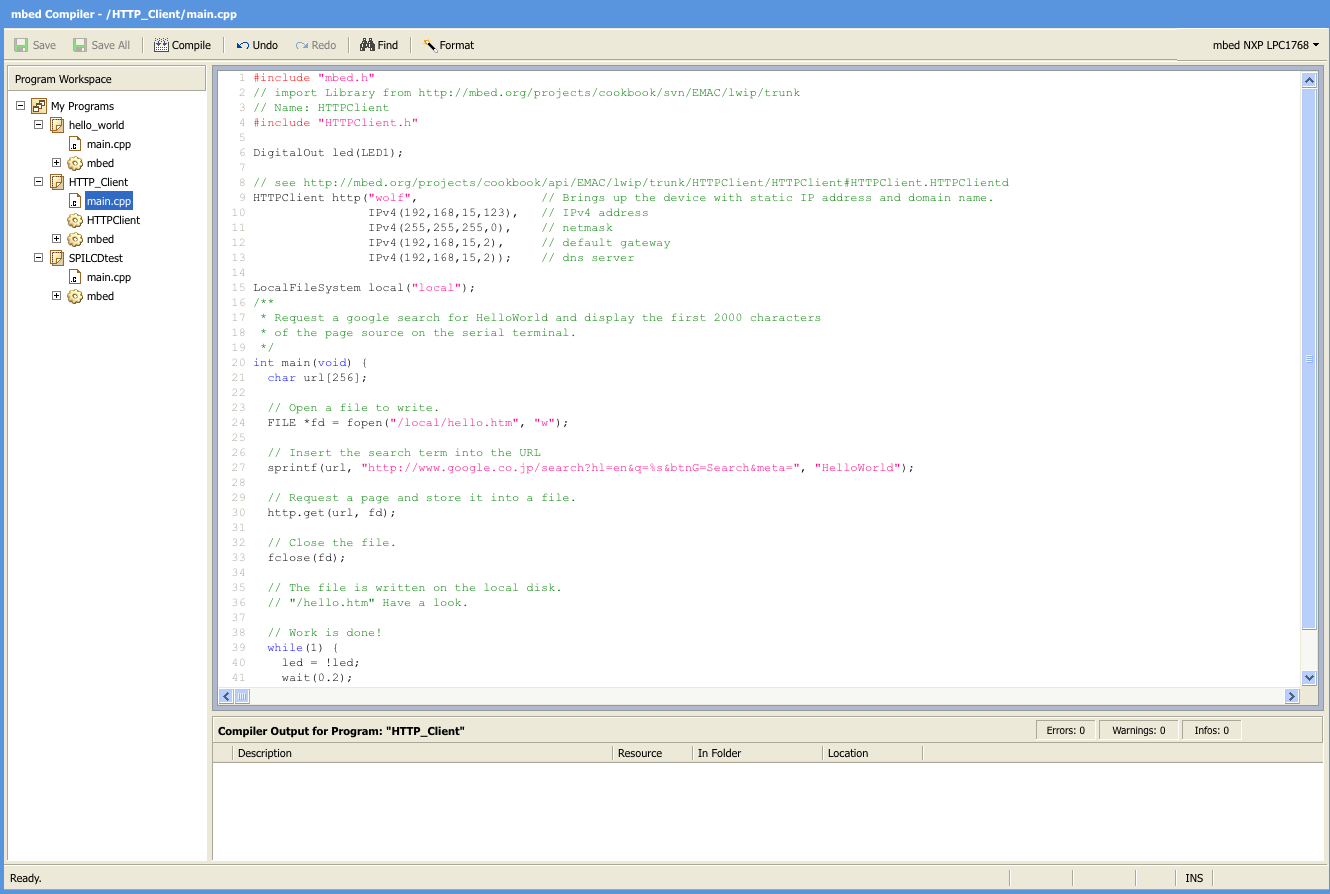Screen dimensions: 1330x894
Task: Click the LocalFileSystem local("local"); line
Action: click(x=364, y=288)
